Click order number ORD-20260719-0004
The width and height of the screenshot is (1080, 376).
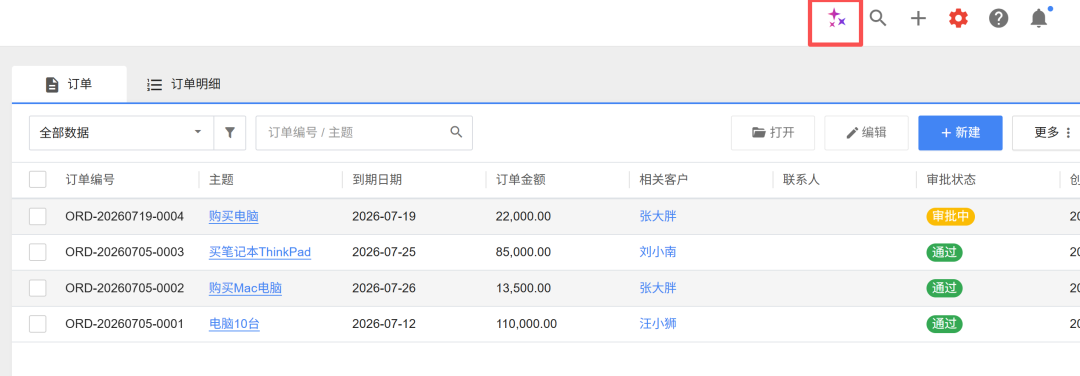[x=125, y=216]
